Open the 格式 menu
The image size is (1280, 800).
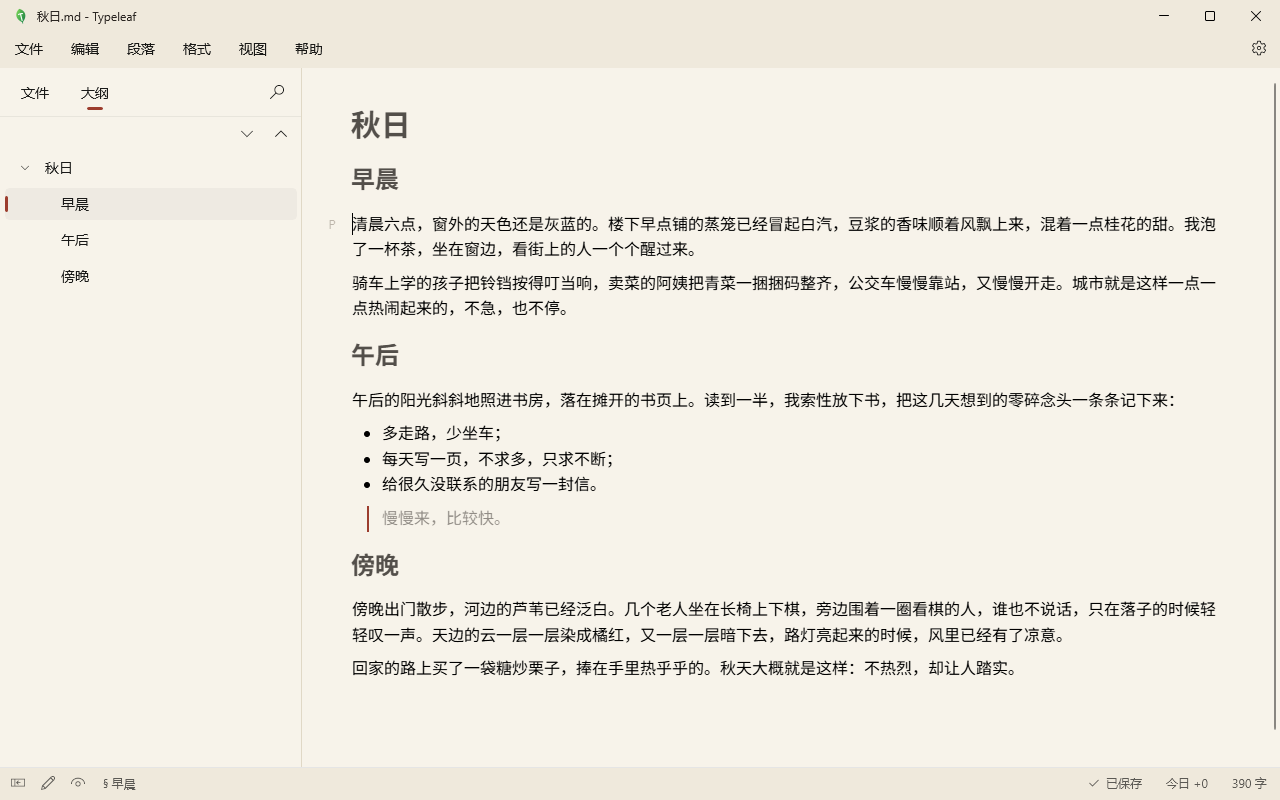click(x=197, y=49)
